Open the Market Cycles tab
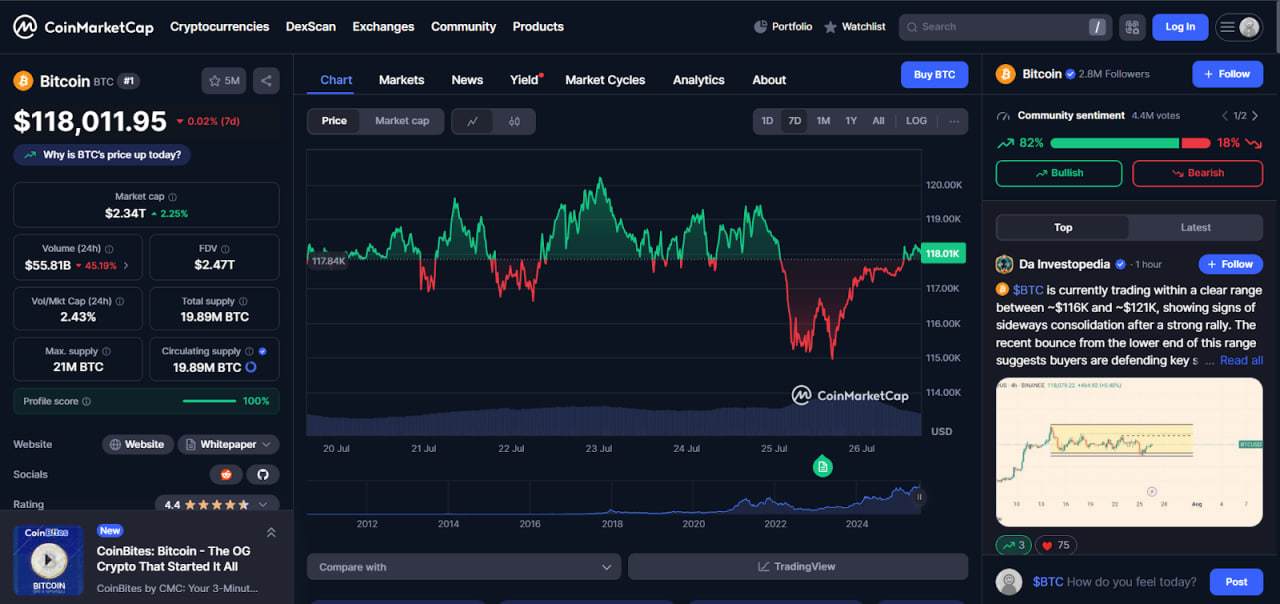 point(605,80)
